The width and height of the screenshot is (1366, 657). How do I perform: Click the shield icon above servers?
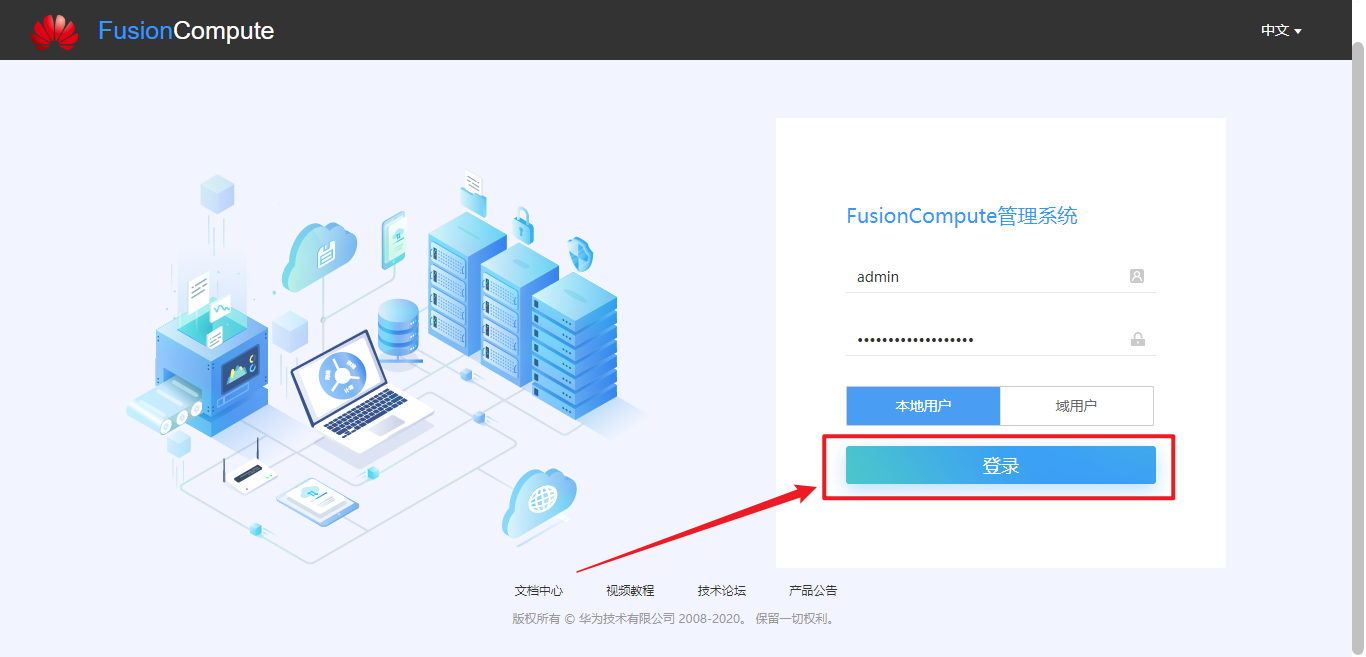(580, 254)
